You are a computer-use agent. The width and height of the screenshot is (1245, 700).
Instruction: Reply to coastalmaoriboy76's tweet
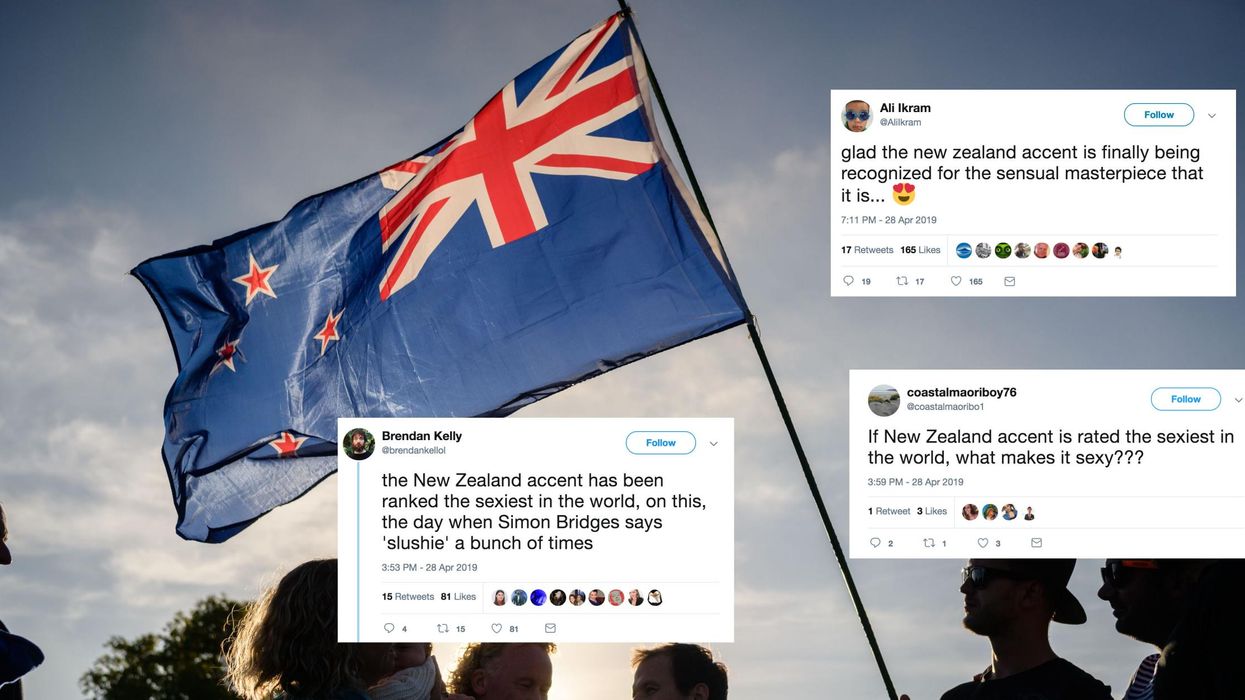pyautogui.click(x=875, y=543)
